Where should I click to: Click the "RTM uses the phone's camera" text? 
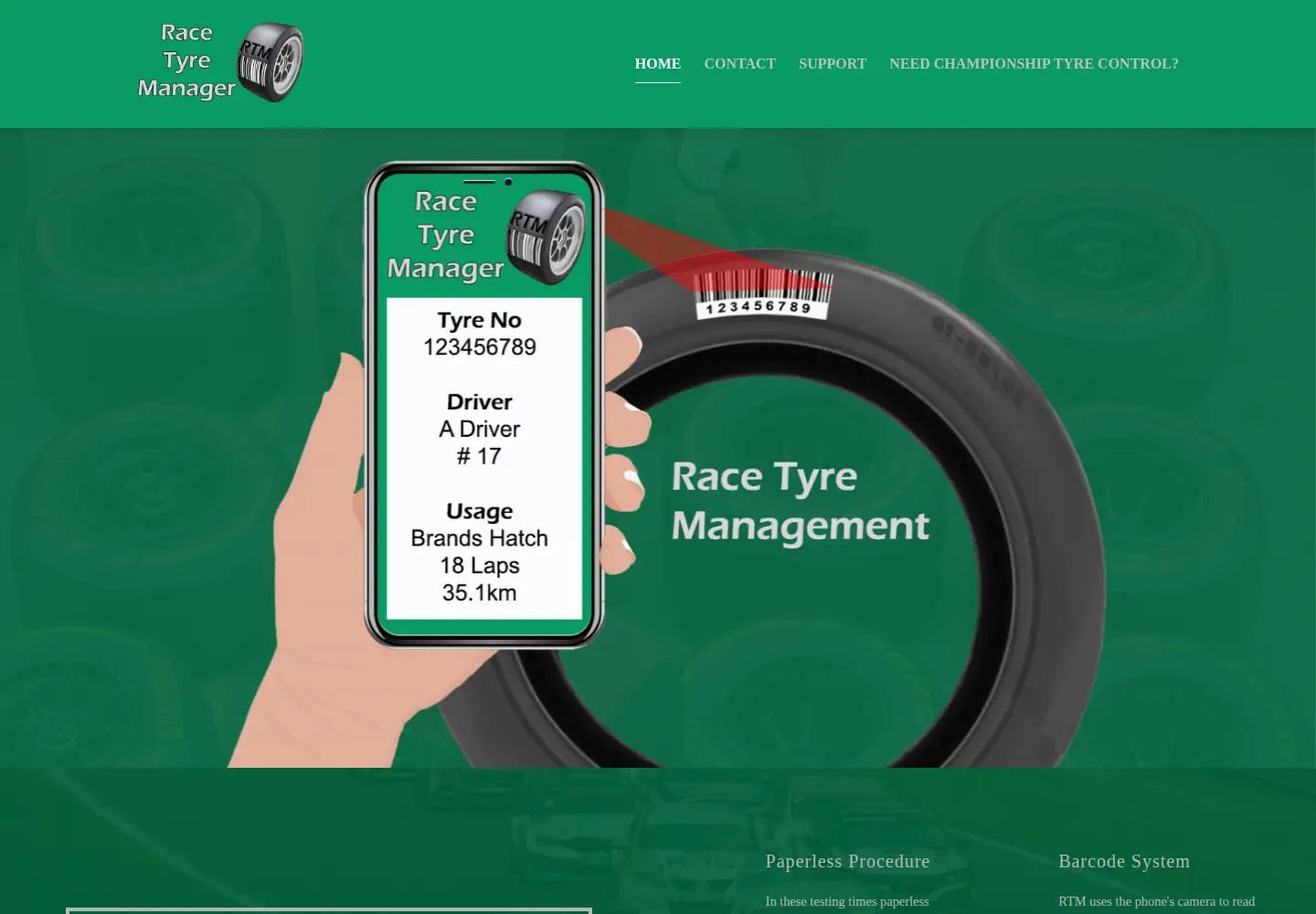click(1157, 901)
